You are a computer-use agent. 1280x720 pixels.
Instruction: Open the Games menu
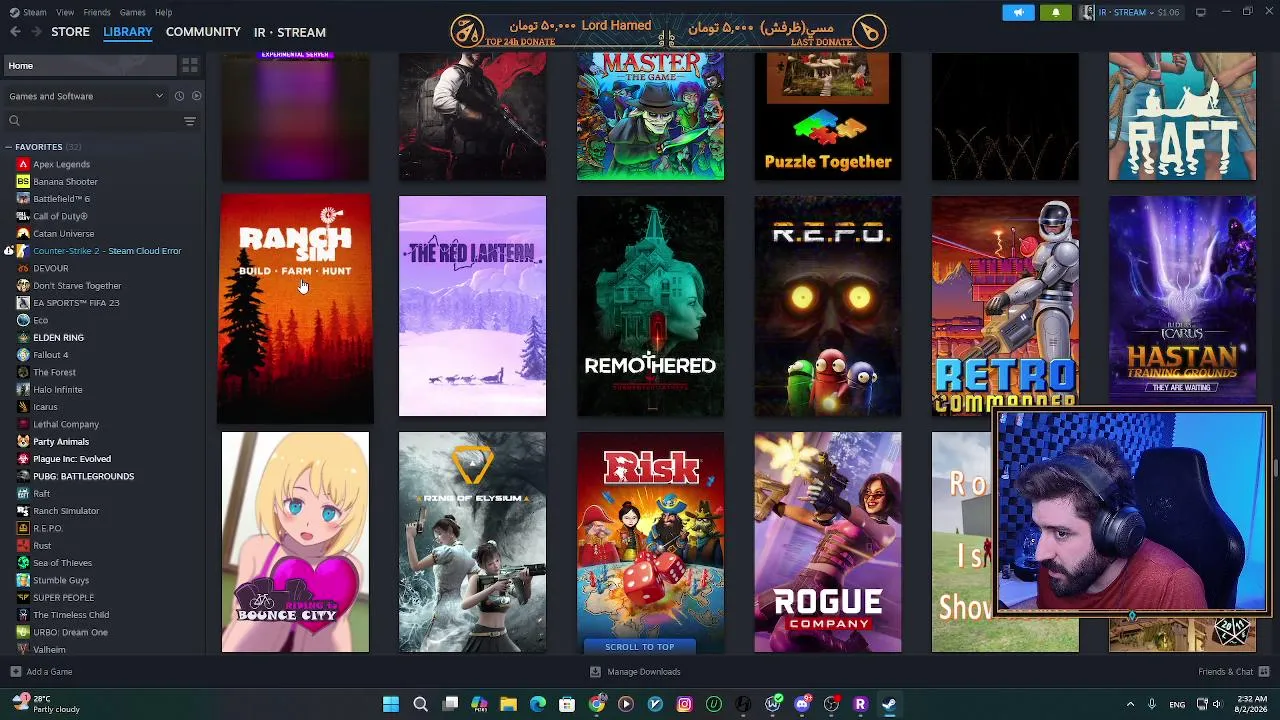(x=132, y=12)
